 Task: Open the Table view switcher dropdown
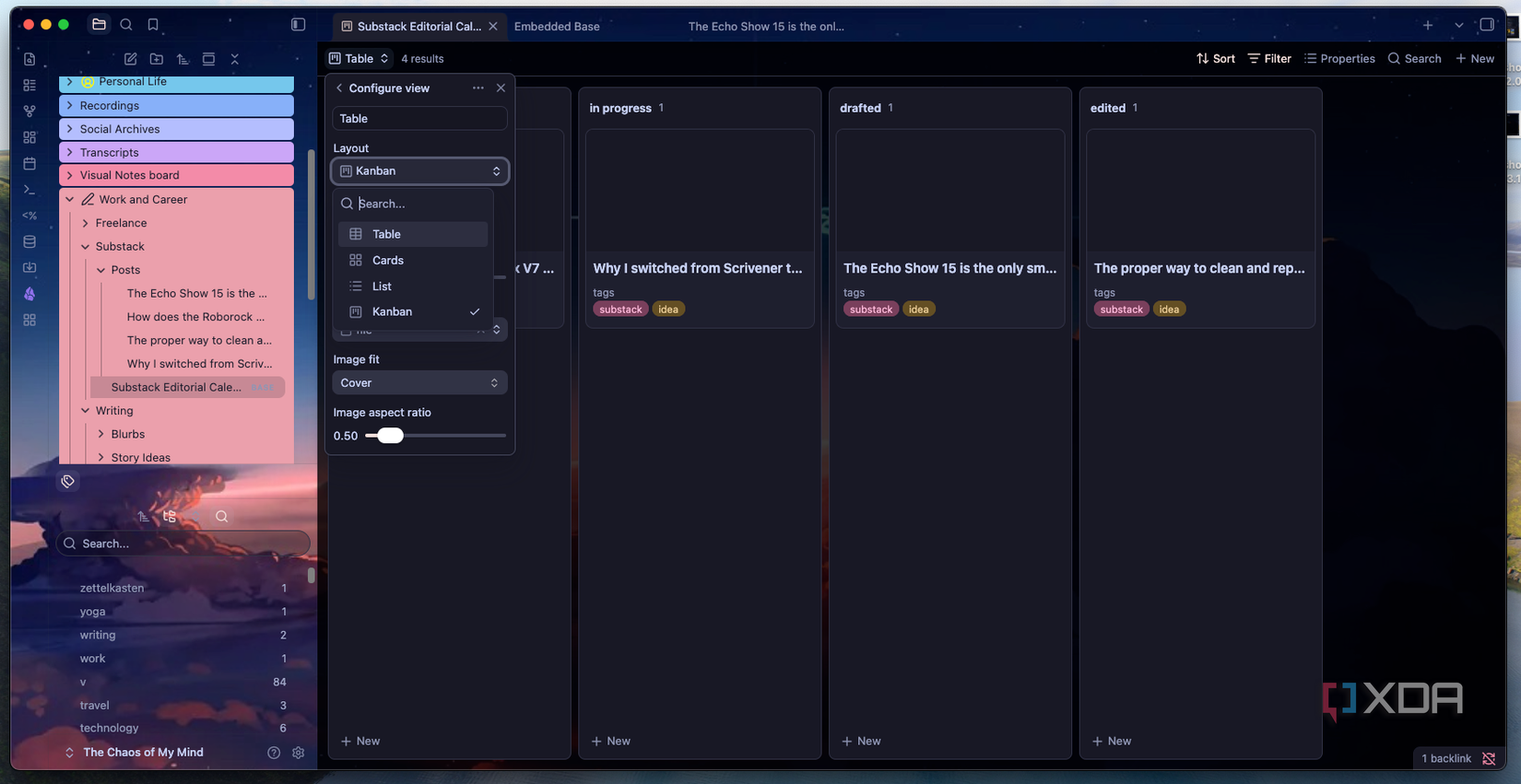[x=359, y=59]
